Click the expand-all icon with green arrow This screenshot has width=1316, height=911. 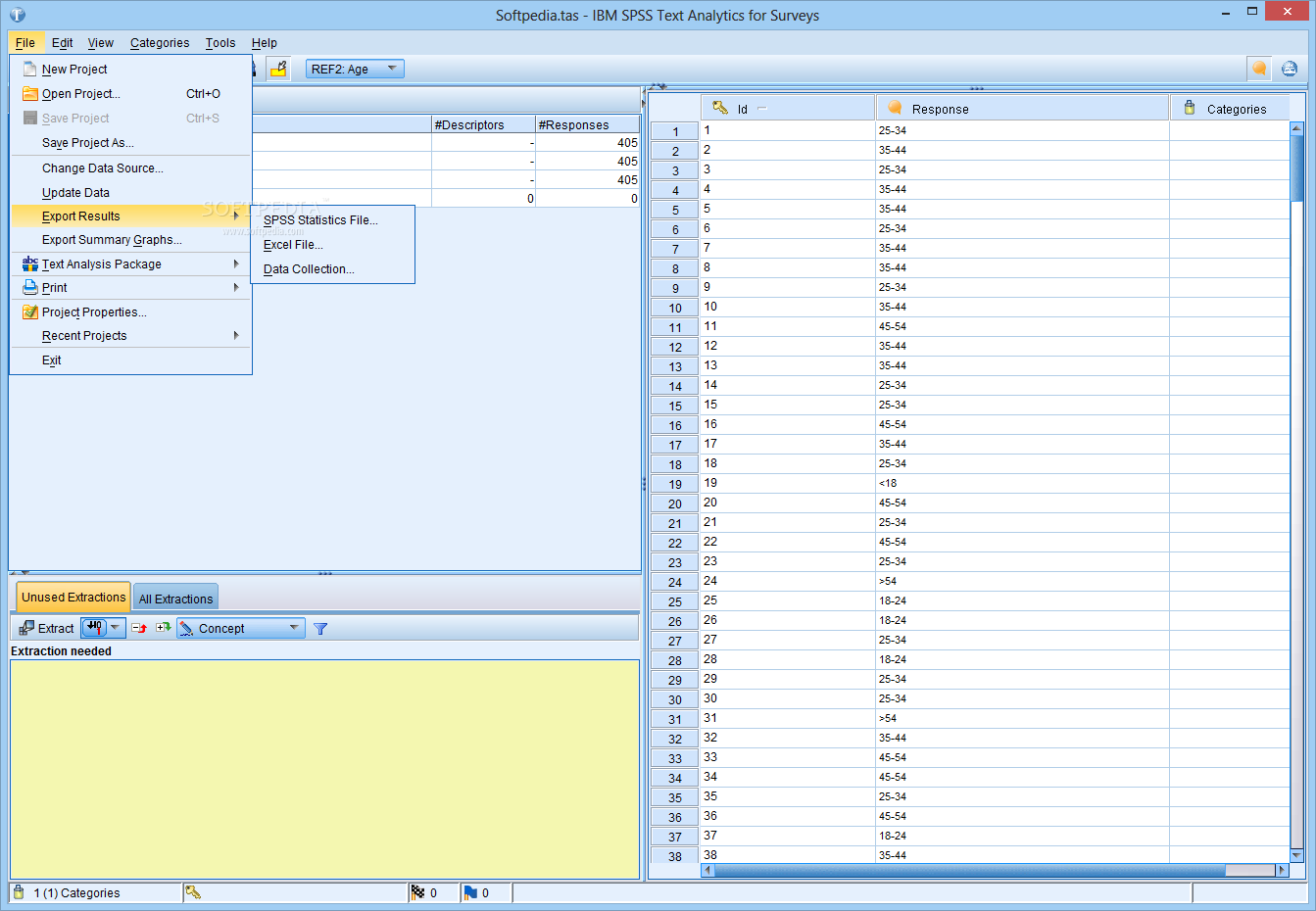[163, 628]
